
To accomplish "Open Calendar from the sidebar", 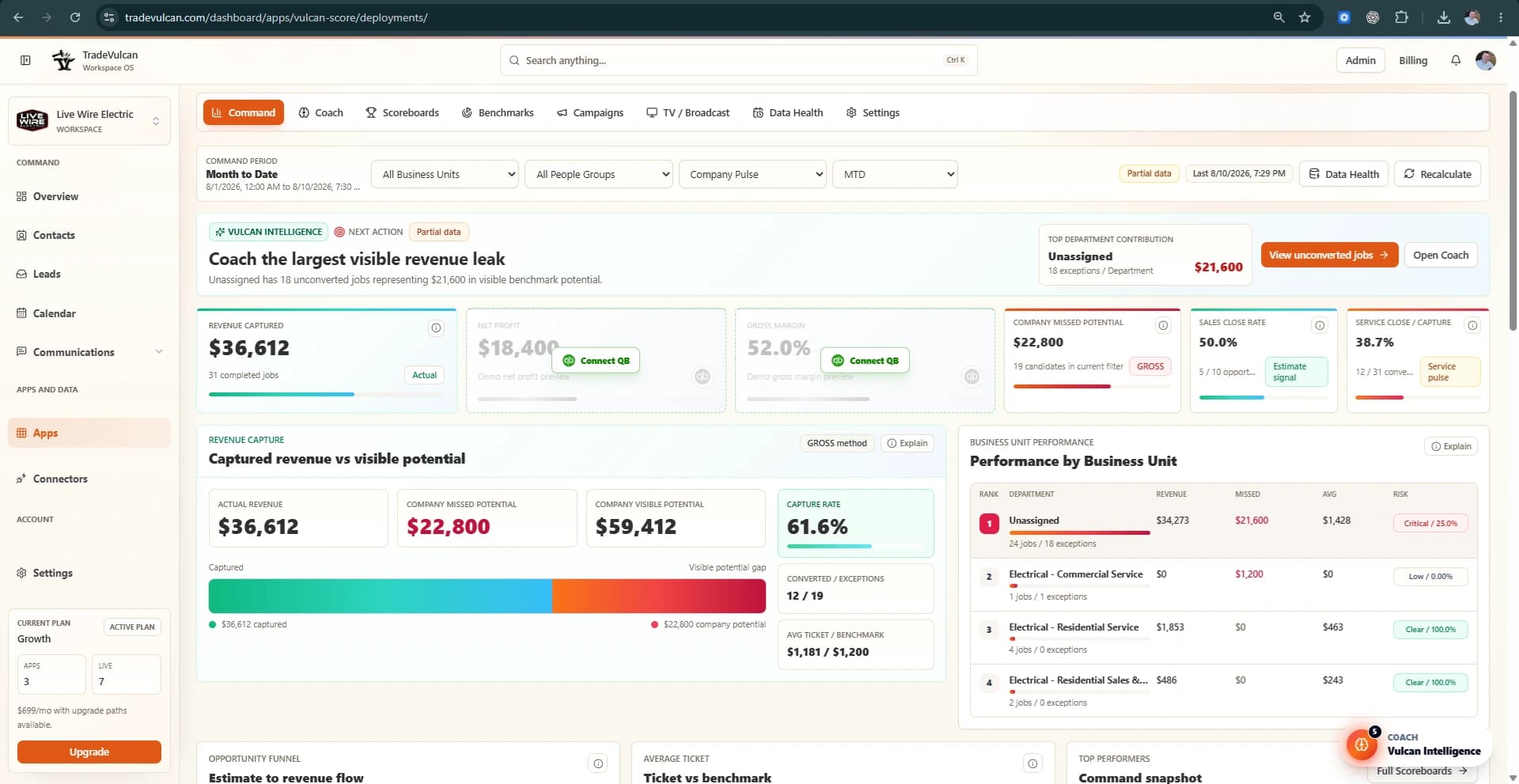I will coord(89,313).
